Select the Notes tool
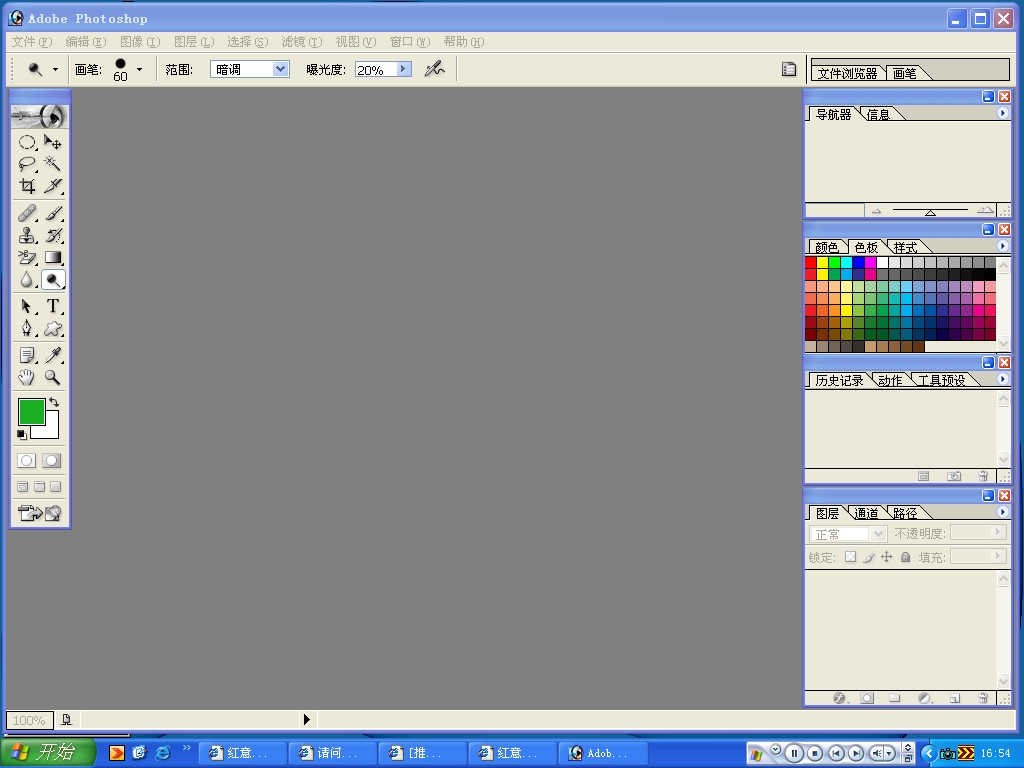 click(x=27, y=355)
